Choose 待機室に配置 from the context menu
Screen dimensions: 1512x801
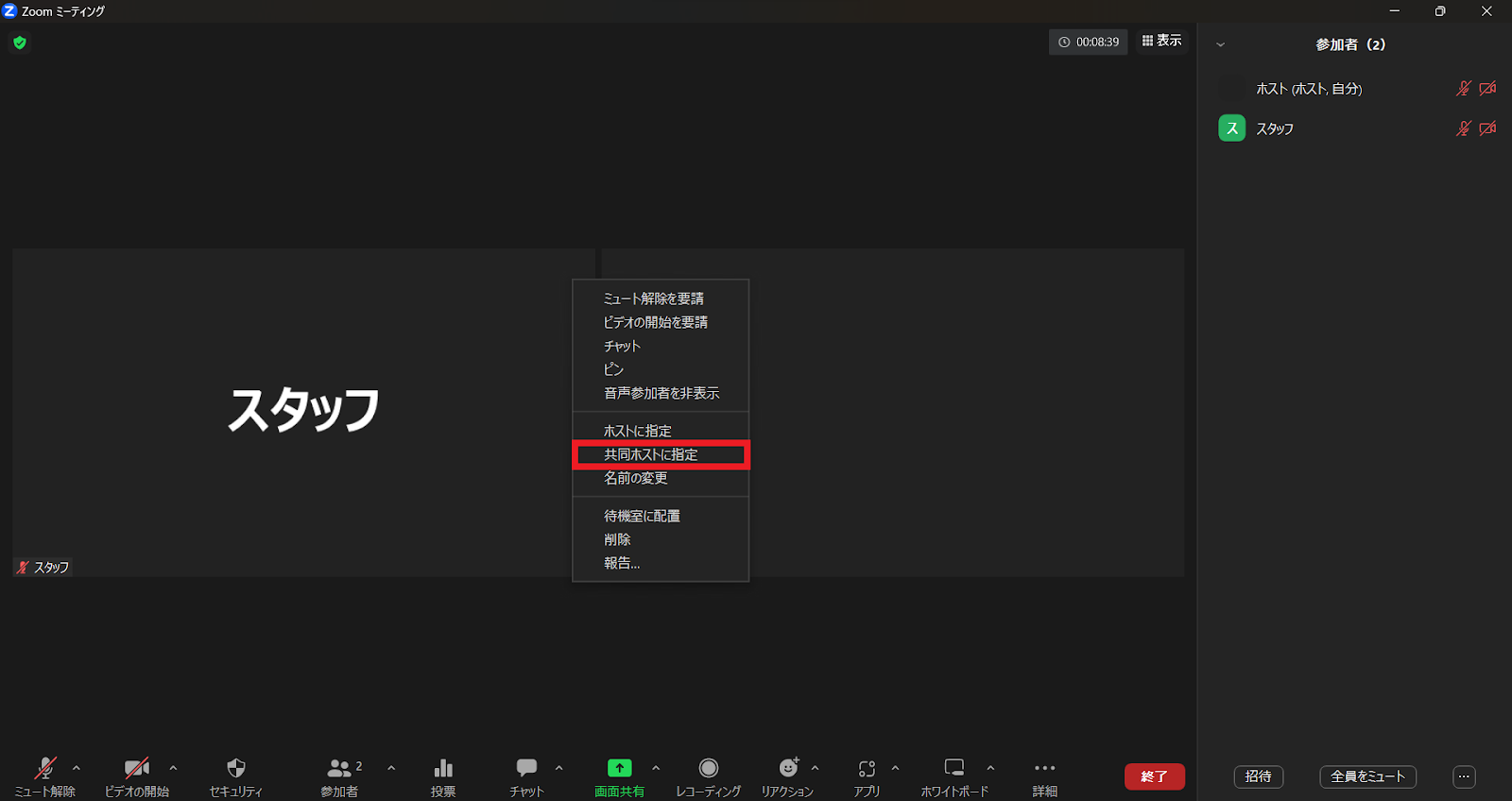(x=642, y=516)
